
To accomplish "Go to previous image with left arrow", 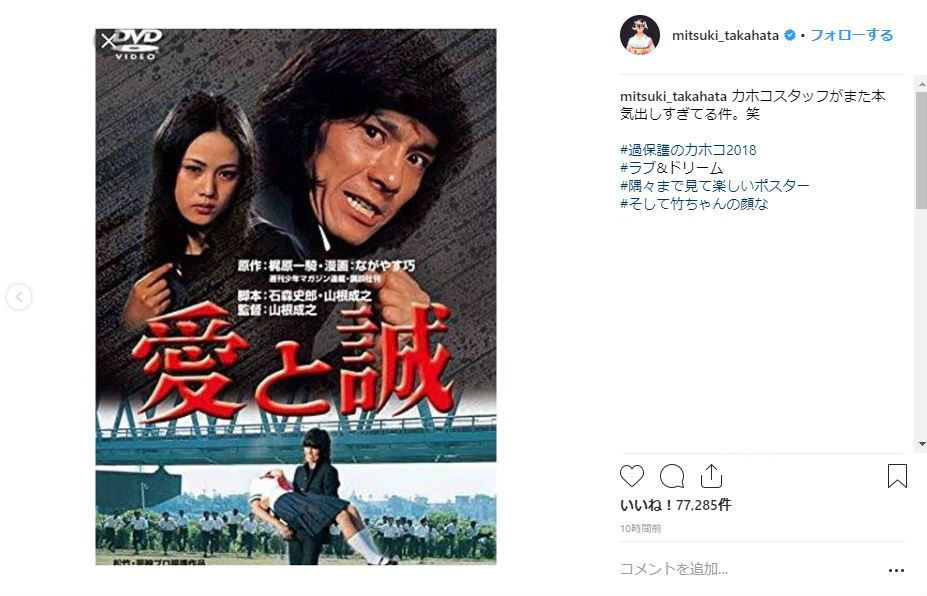I will click(19, 297).
